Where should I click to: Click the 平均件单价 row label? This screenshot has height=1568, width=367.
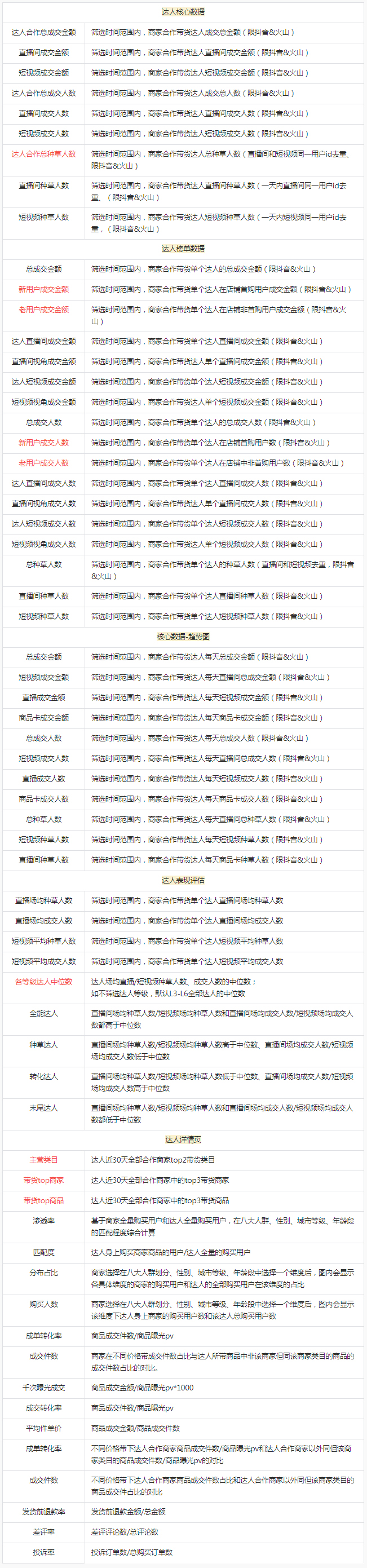click(x=44, y=1428)
